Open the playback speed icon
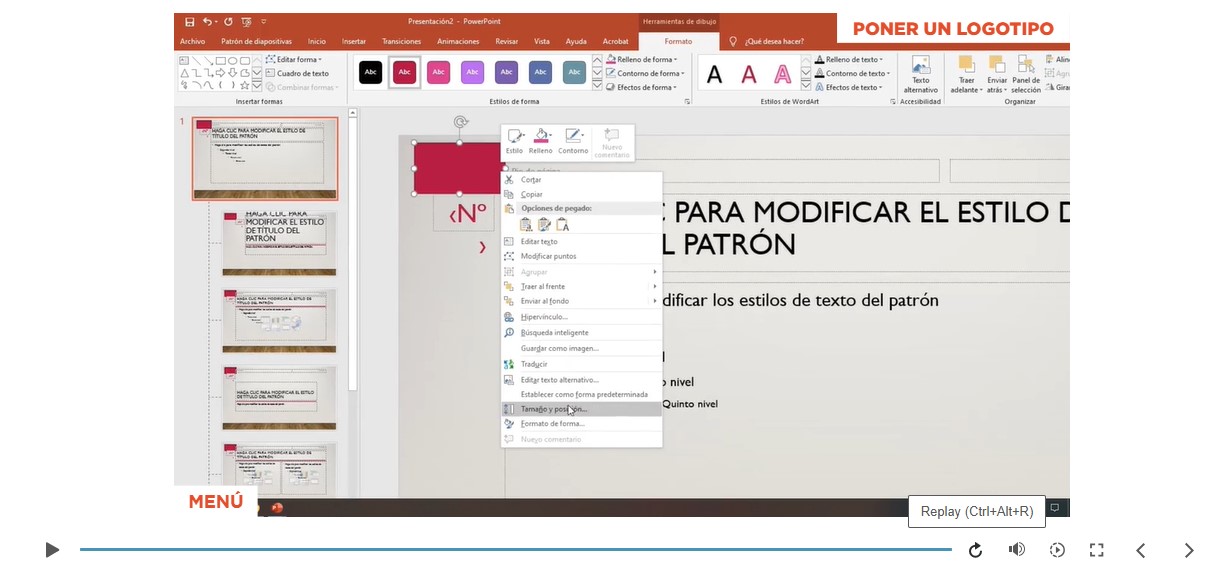This screenshot has width=1229, height=573. click(x=1057, y=550)
